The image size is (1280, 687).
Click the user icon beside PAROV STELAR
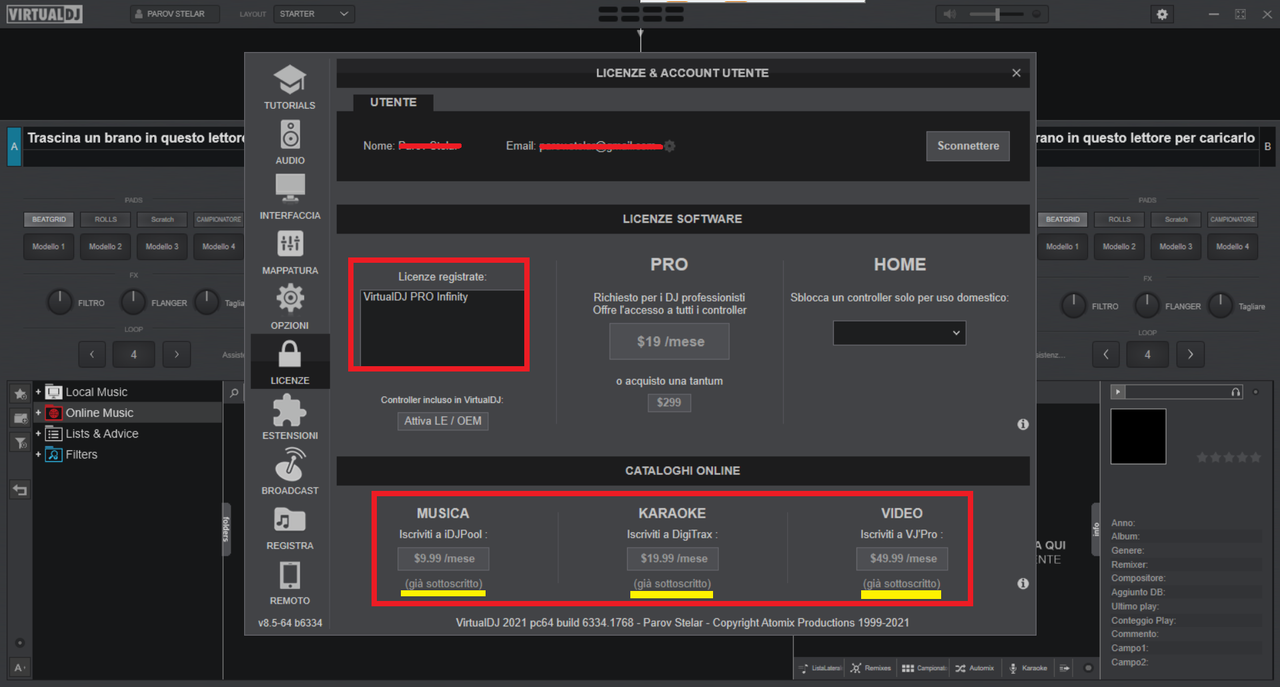pos(141,14)
